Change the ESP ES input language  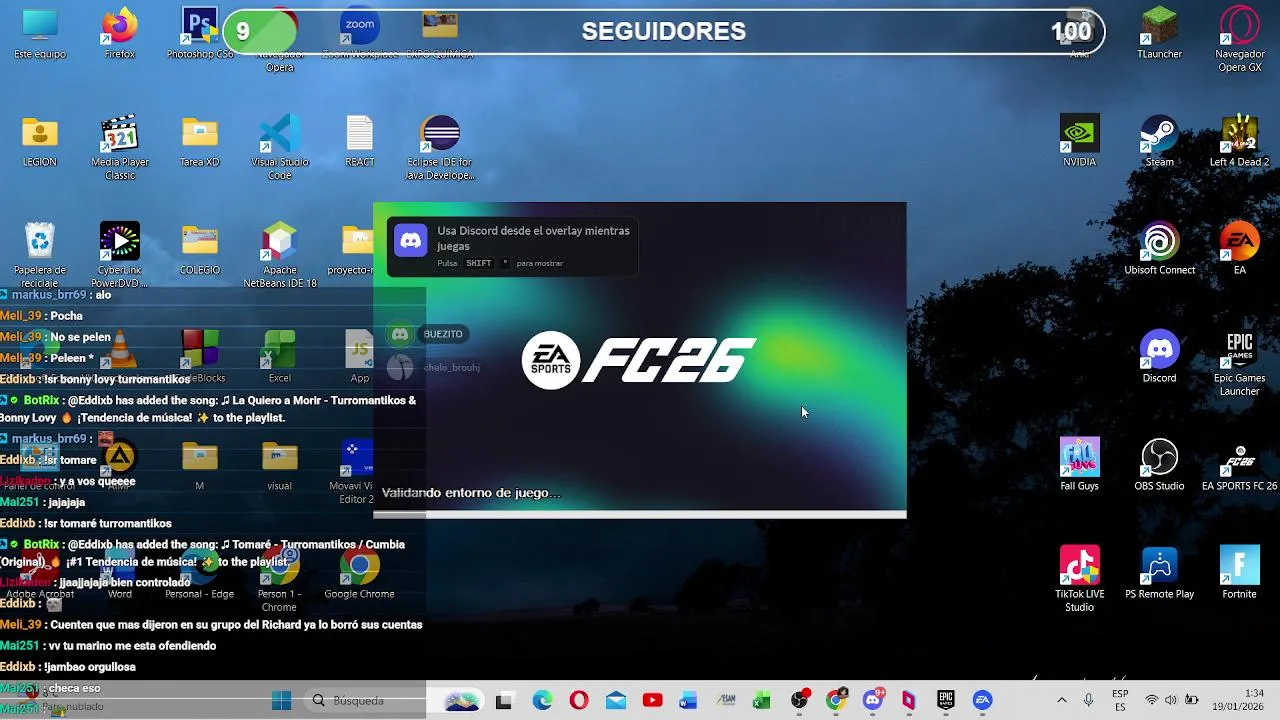pos(1120,701)
